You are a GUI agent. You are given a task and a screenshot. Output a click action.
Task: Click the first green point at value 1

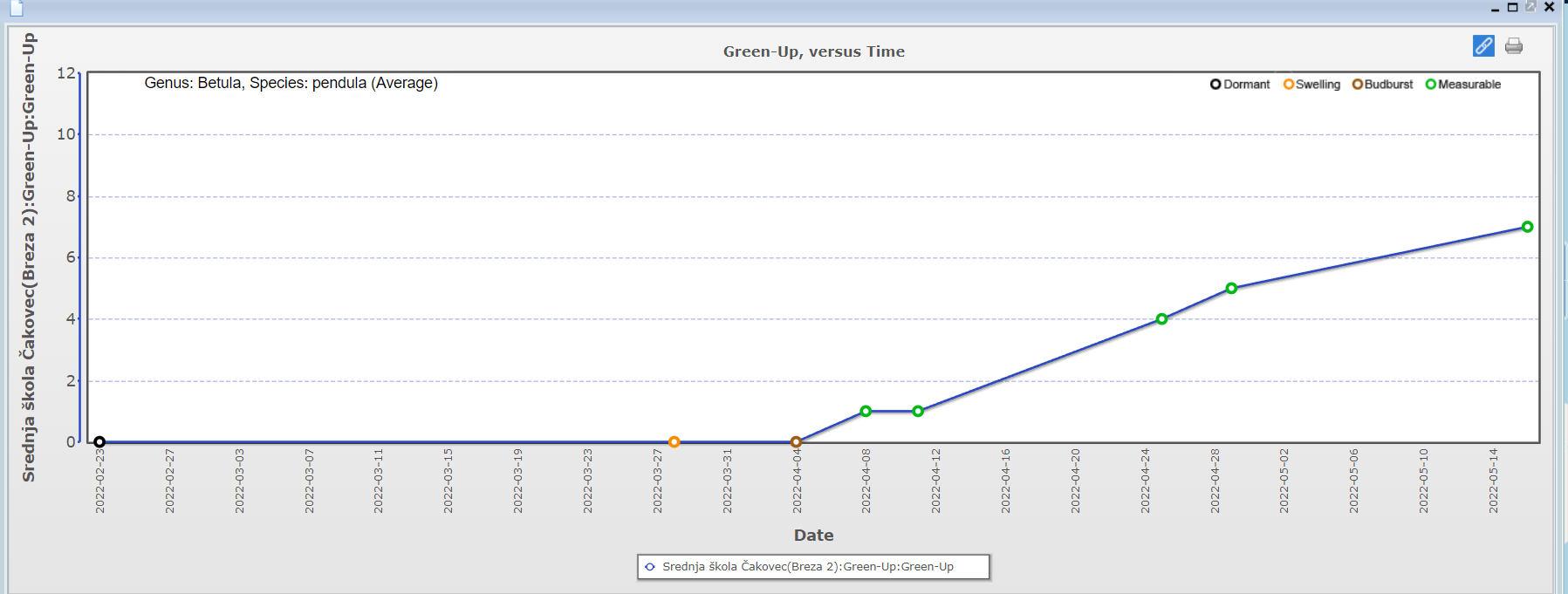[866, 412]
